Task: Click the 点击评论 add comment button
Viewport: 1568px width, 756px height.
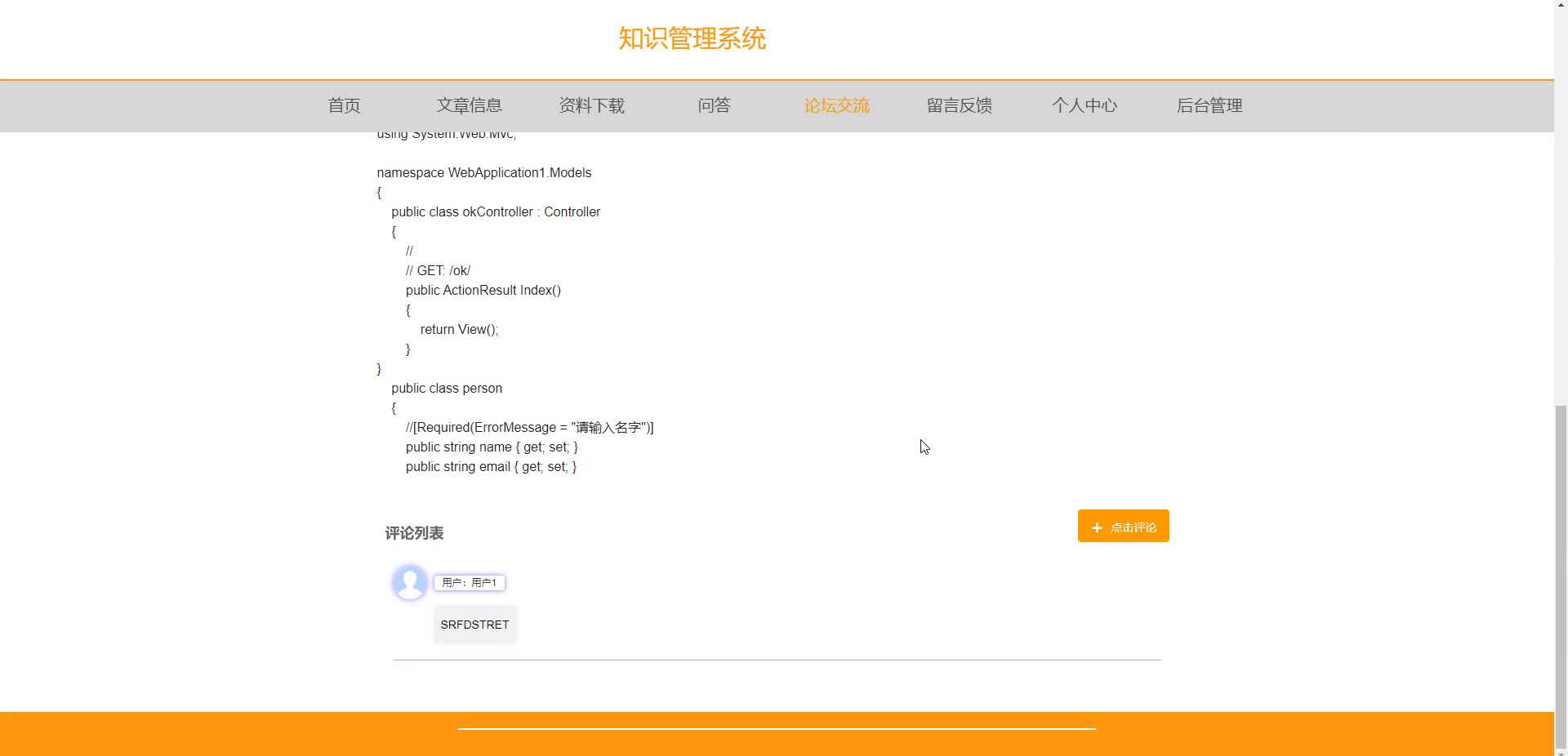Action: 1123,526
